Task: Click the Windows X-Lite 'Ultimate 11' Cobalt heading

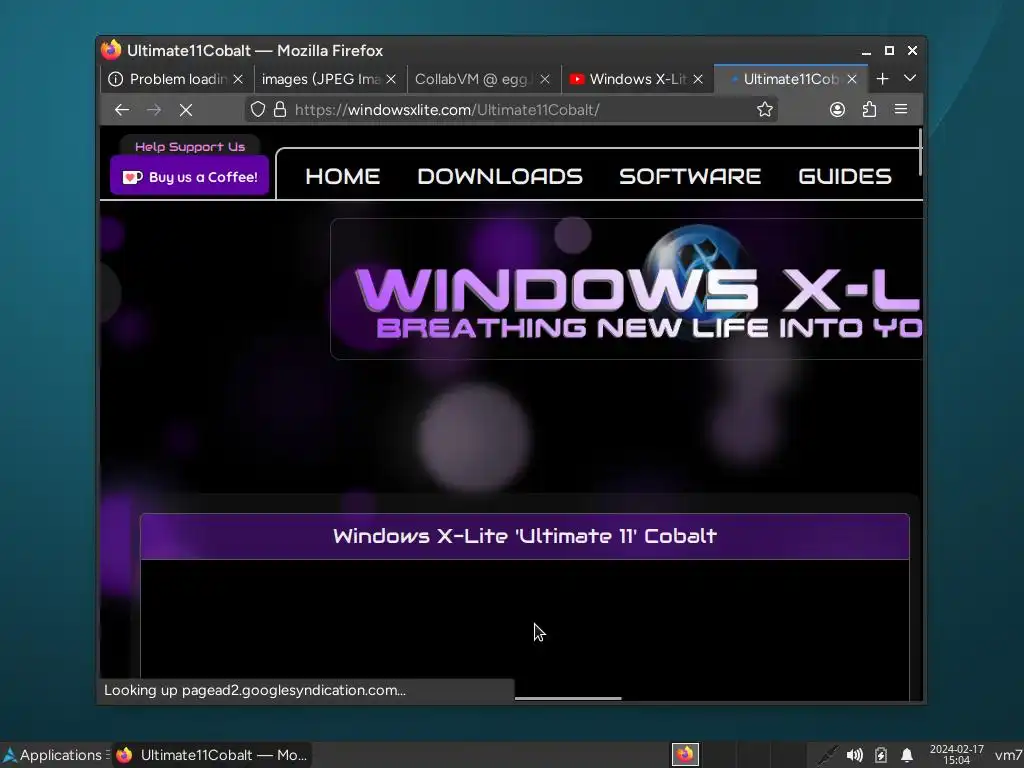Action: point(524,536)
